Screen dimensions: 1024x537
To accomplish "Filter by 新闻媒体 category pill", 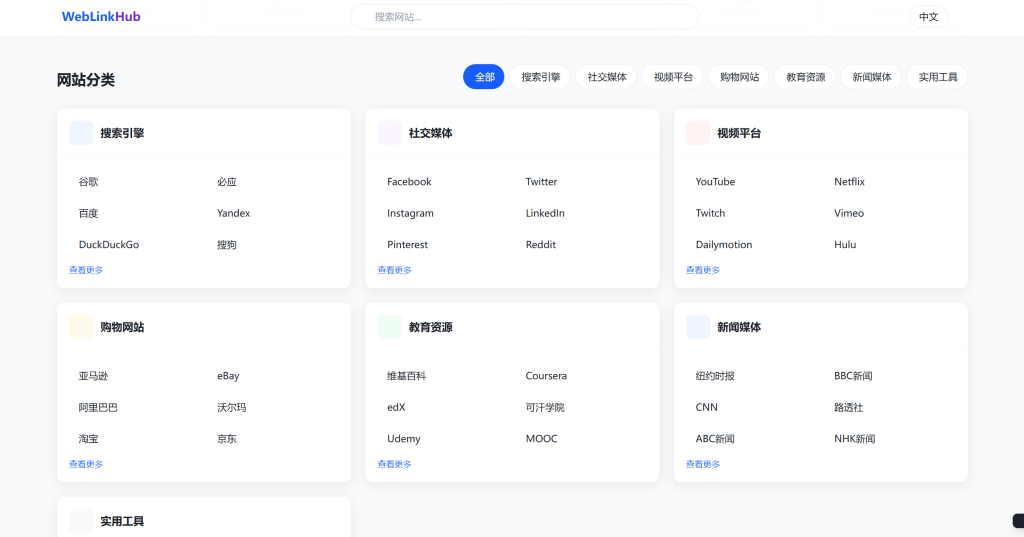I will click(872, 77).
